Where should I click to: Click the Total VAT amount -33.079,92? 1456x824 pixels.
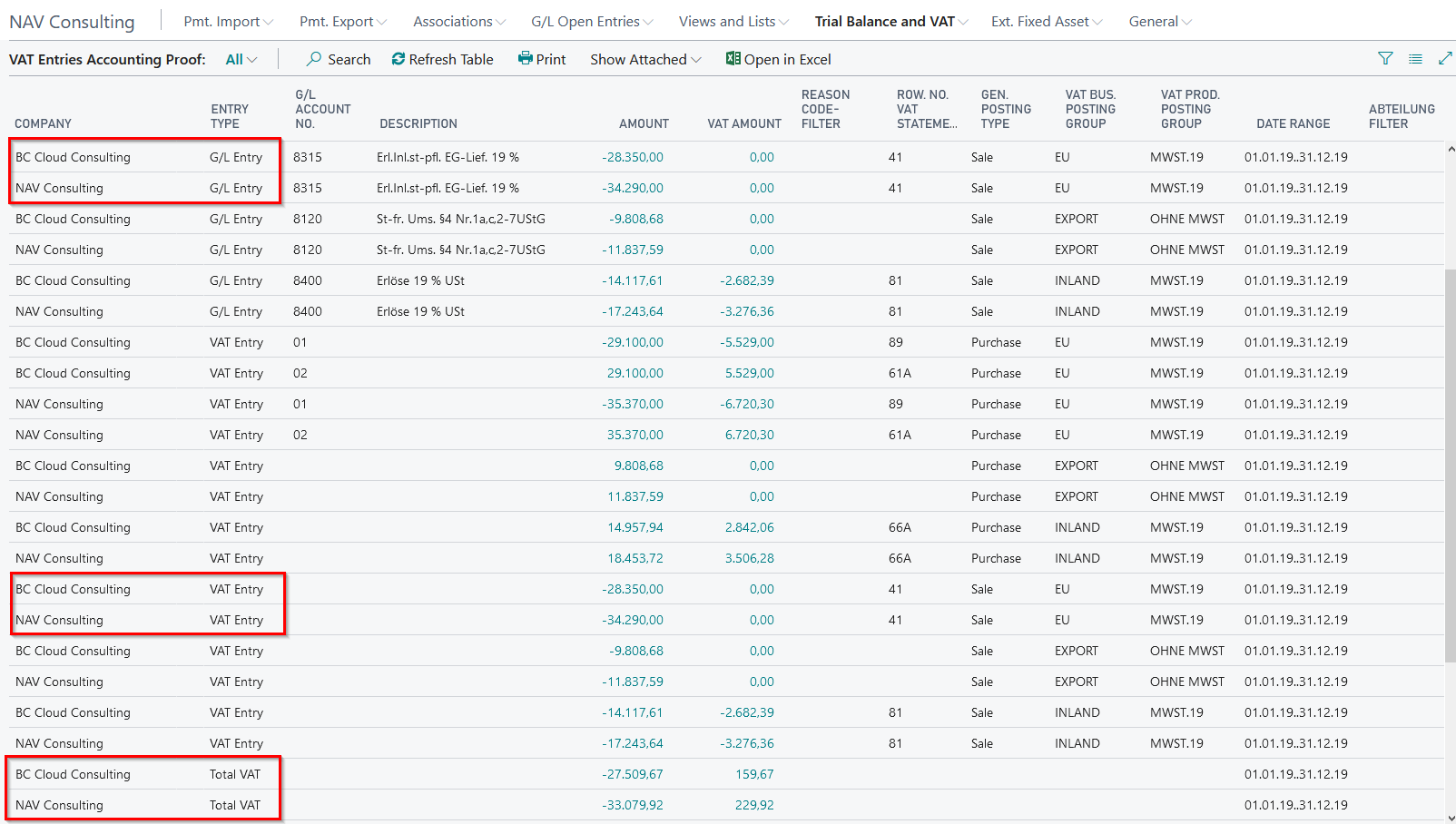633,805
